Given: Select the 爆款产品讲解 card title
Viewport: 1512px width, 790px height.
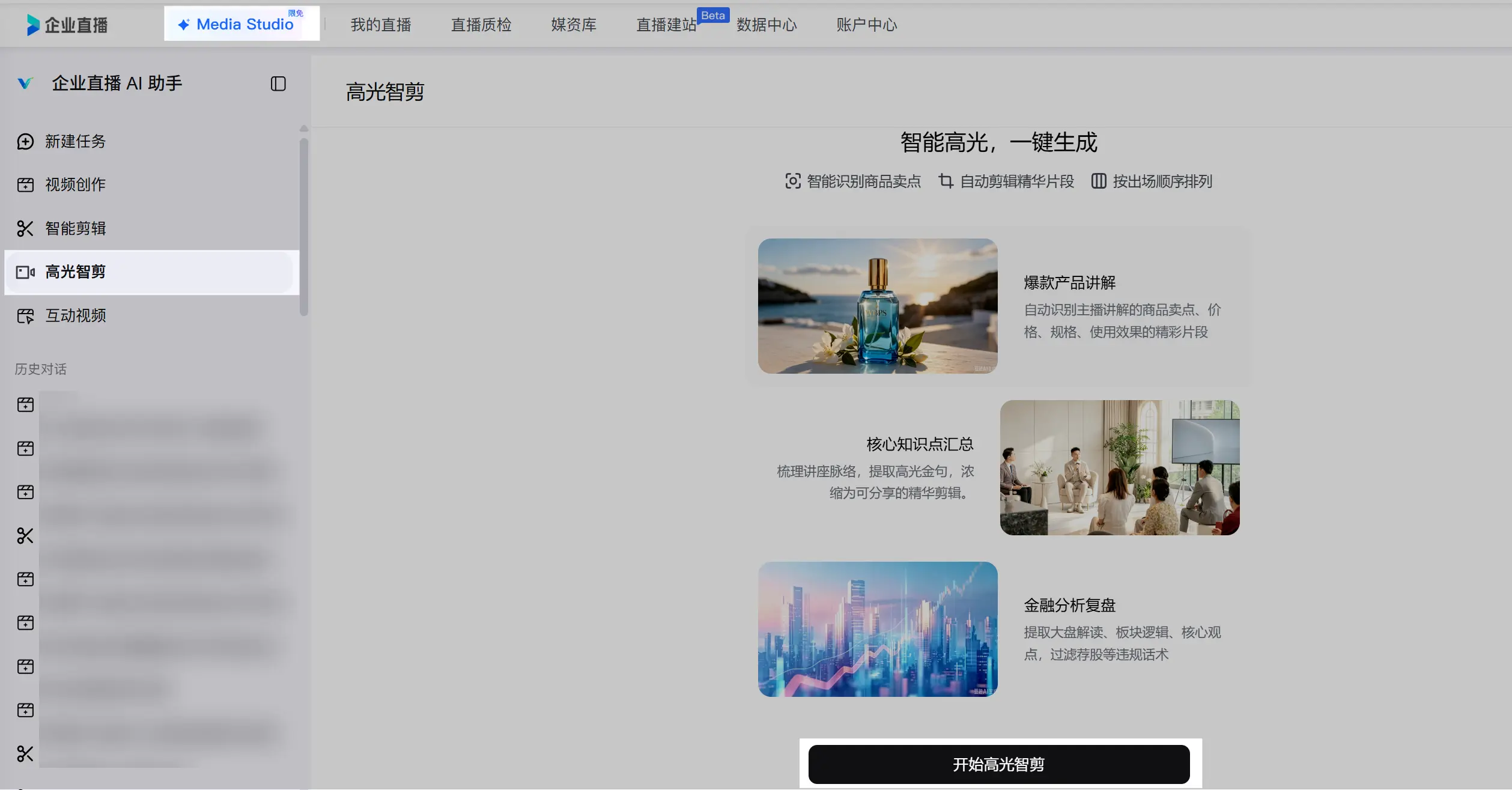Looking at the screenshot, I should pyautogui.click(x=1070, y=282).
